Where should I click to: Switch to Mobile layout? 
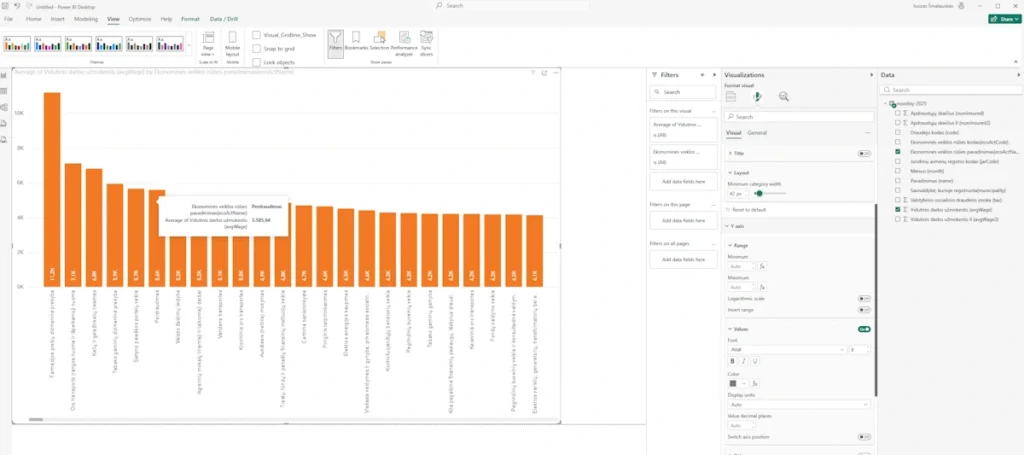tap(232, 43)
